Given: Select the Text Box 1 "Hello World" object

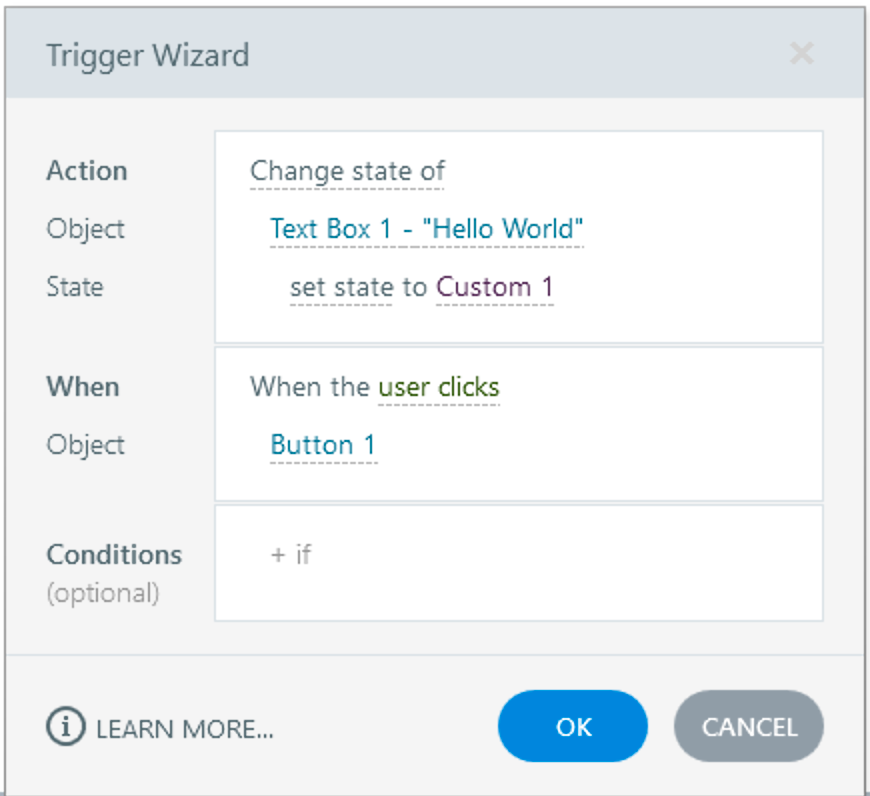Looking at the screenshot, I should [x=426, y=229].
